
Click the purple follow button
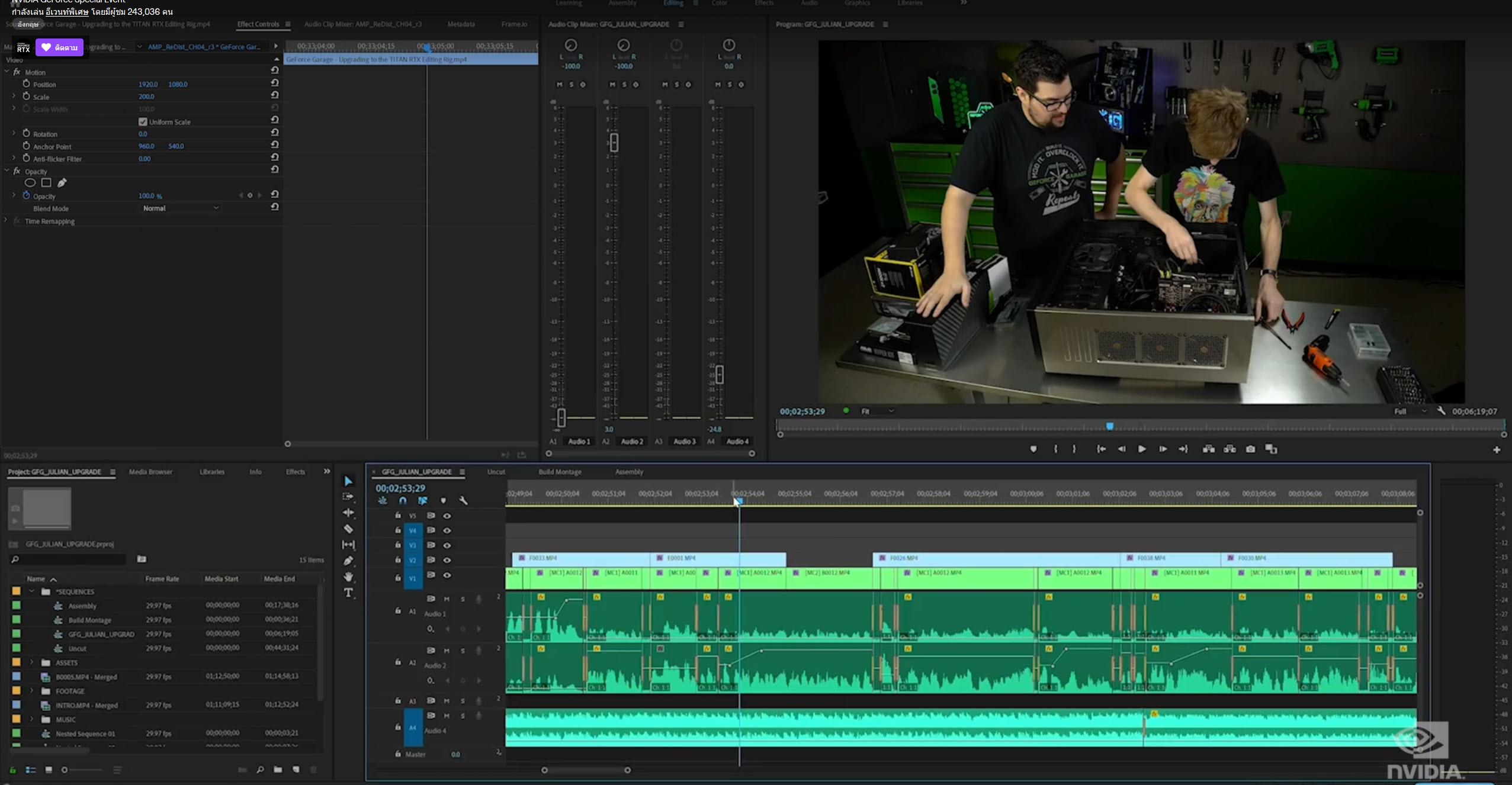pyautogui.click(x=59, y=47)
